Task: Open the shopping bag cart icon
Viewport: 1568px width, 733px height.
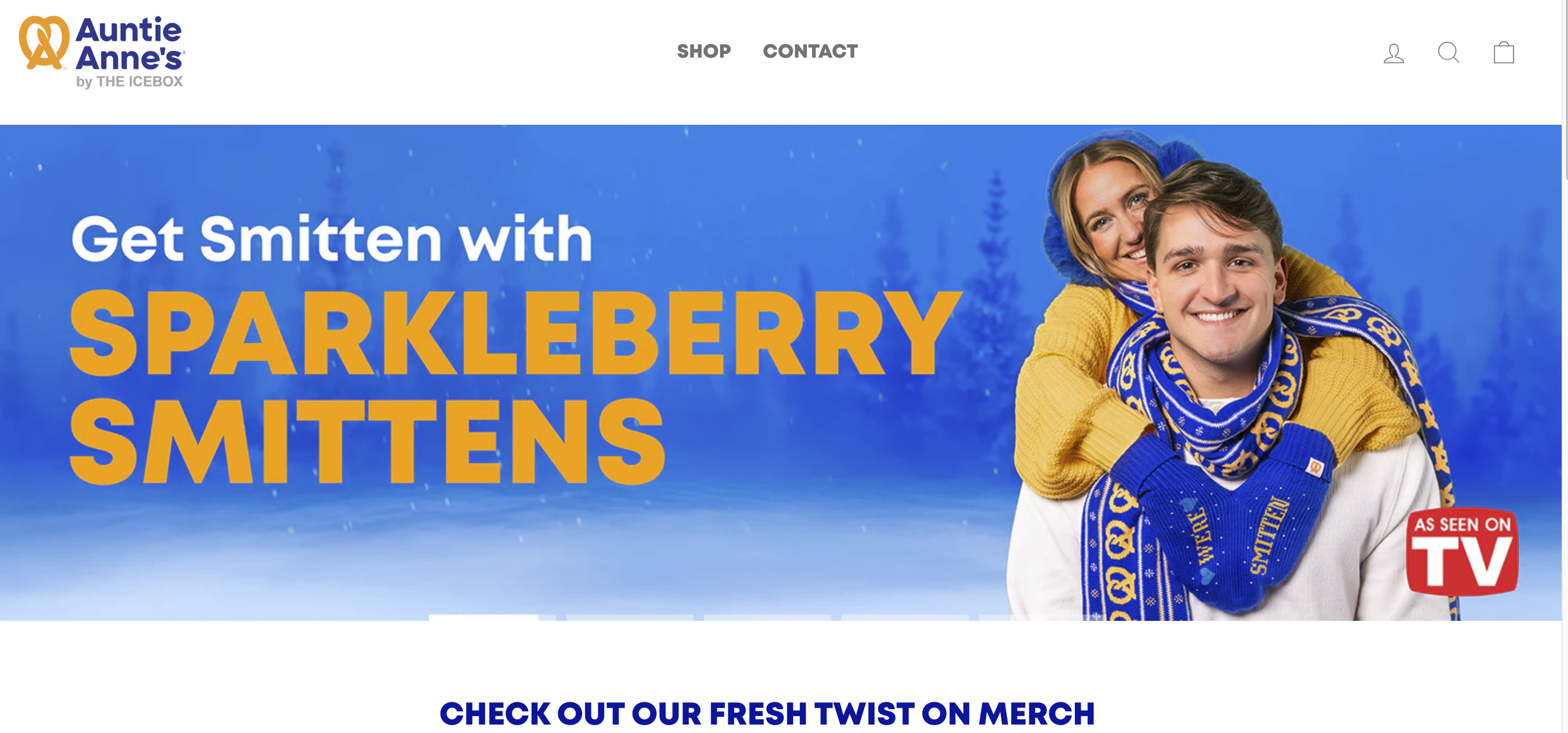Action: click(1503, 52)
